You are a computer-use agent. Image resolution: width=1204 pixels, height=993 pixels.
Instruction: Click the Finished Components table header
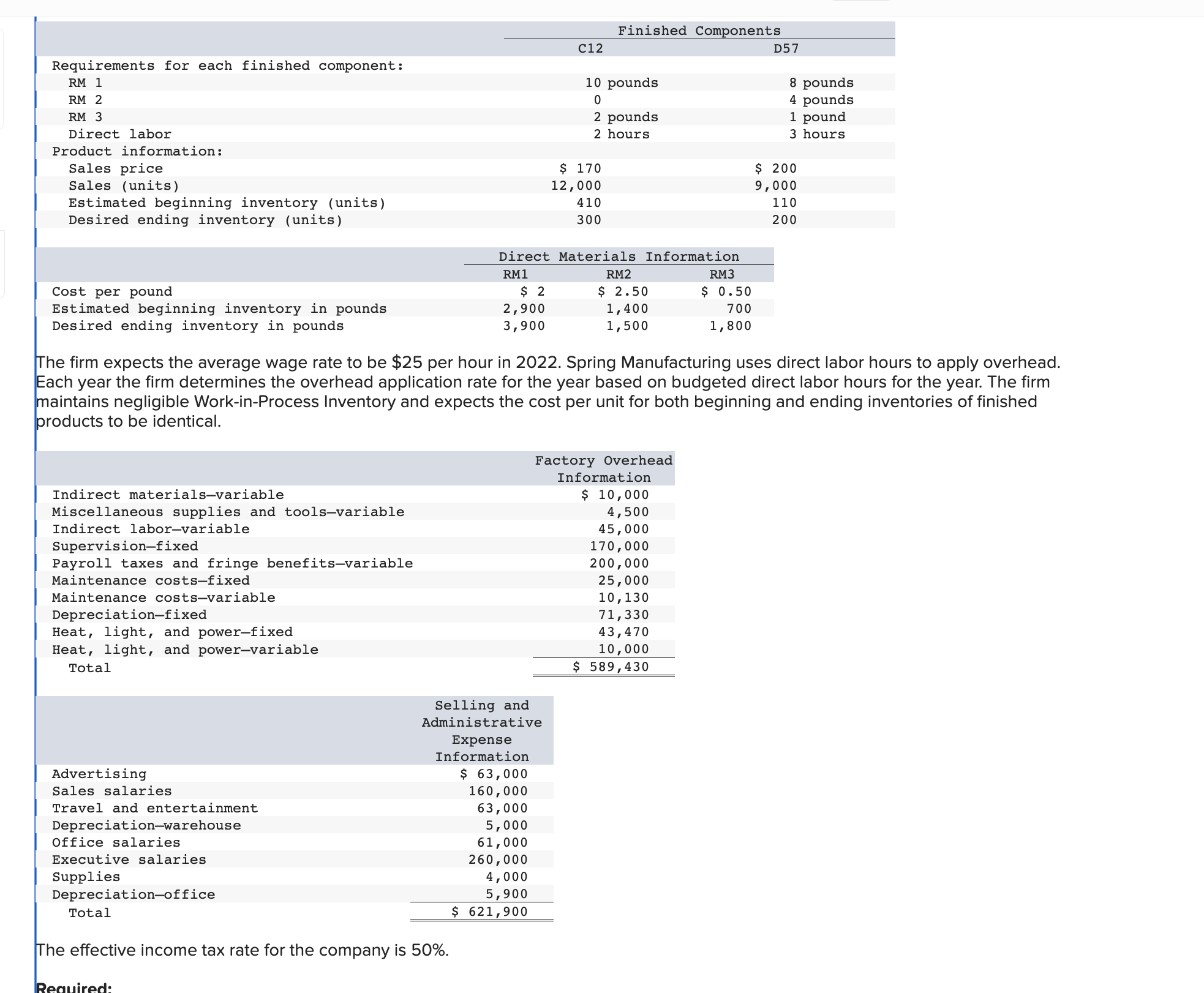click(x=699, y=31)
